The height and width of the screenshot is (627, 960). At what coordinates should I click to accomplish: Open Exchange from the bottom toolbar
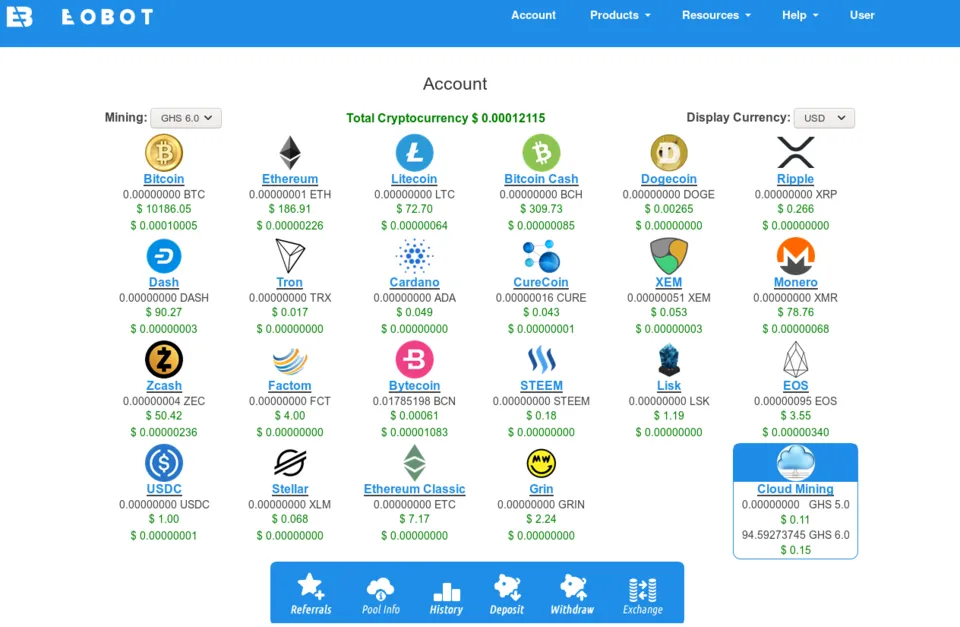coord(643,596)
